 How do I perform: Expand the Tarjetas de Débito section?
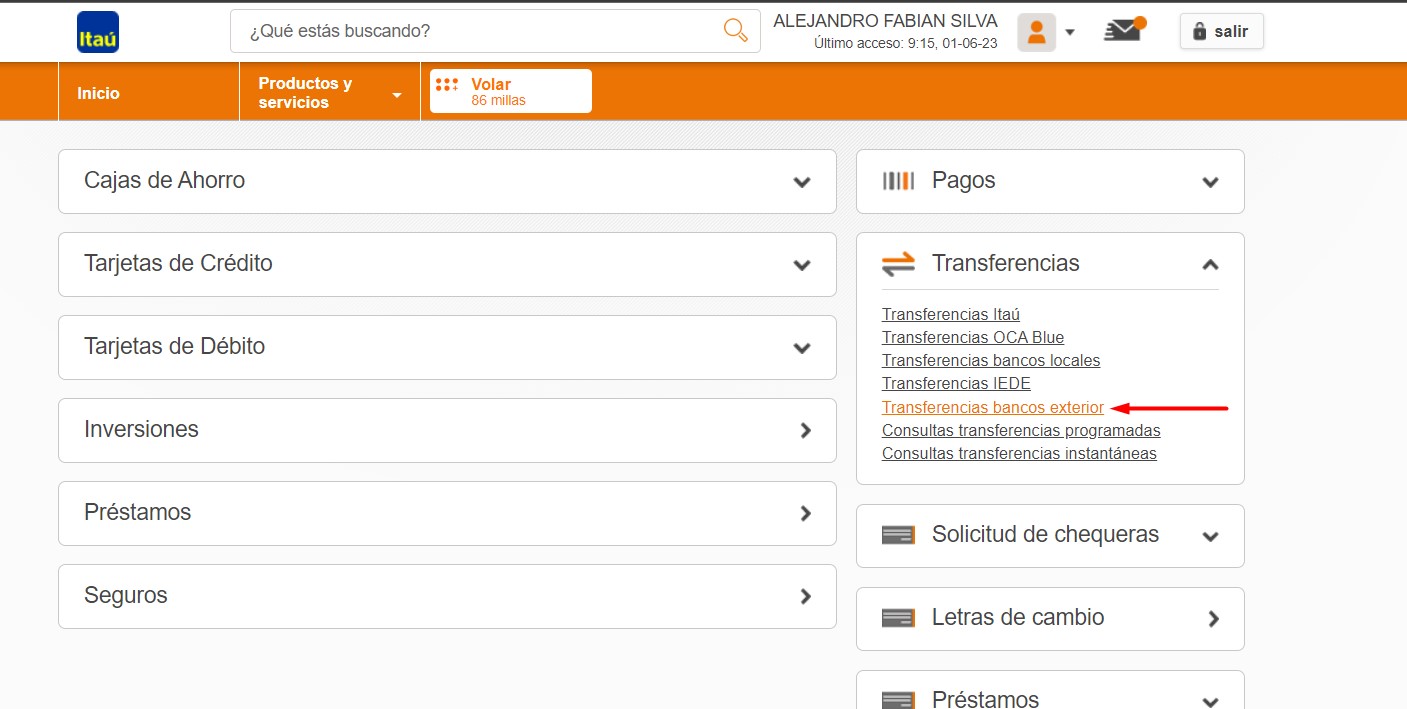pyautogui.click(x=801, y=348)
